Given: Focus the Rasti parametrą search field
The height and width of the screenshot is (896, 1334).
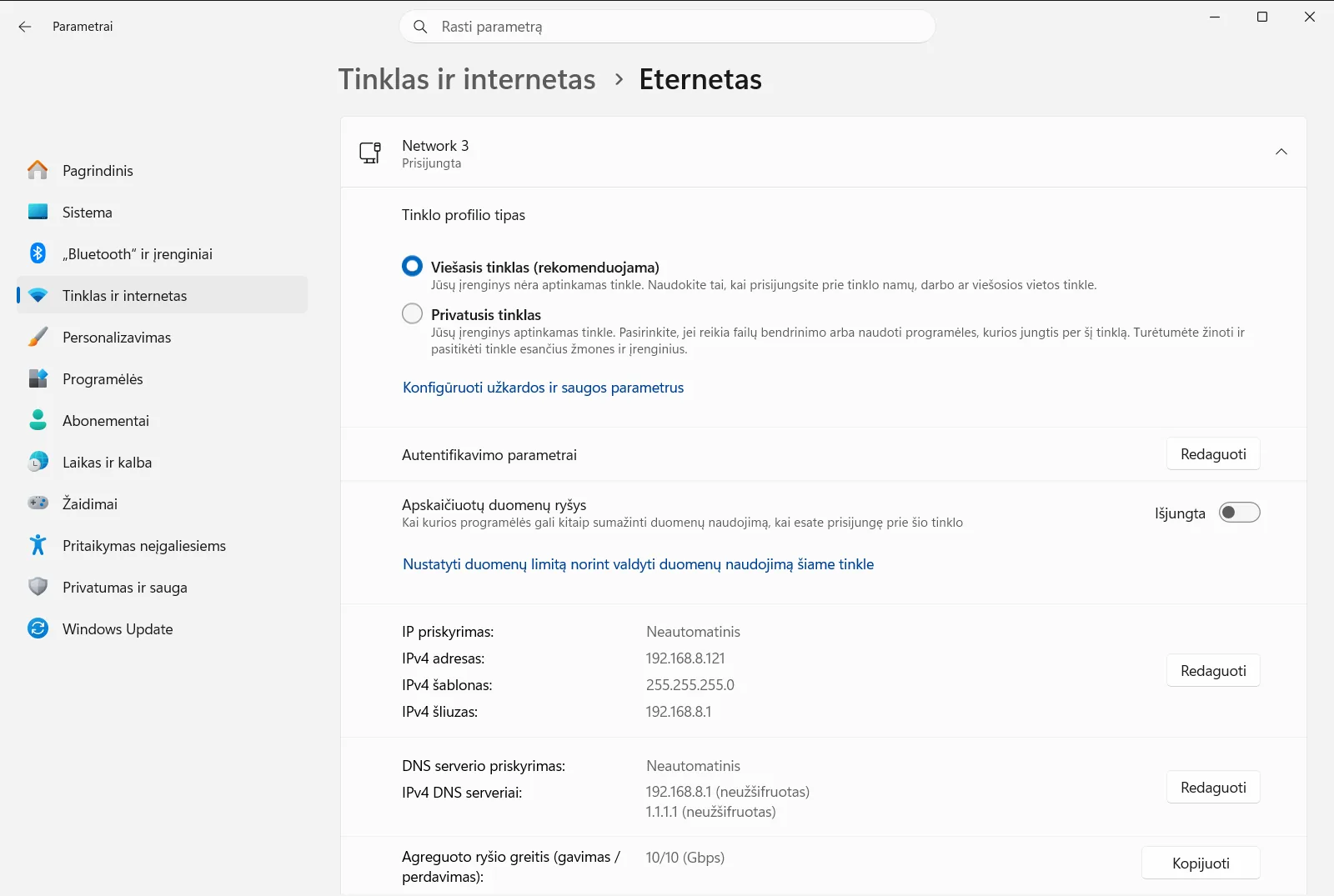Looking at the screenshot, I should 667,27.
